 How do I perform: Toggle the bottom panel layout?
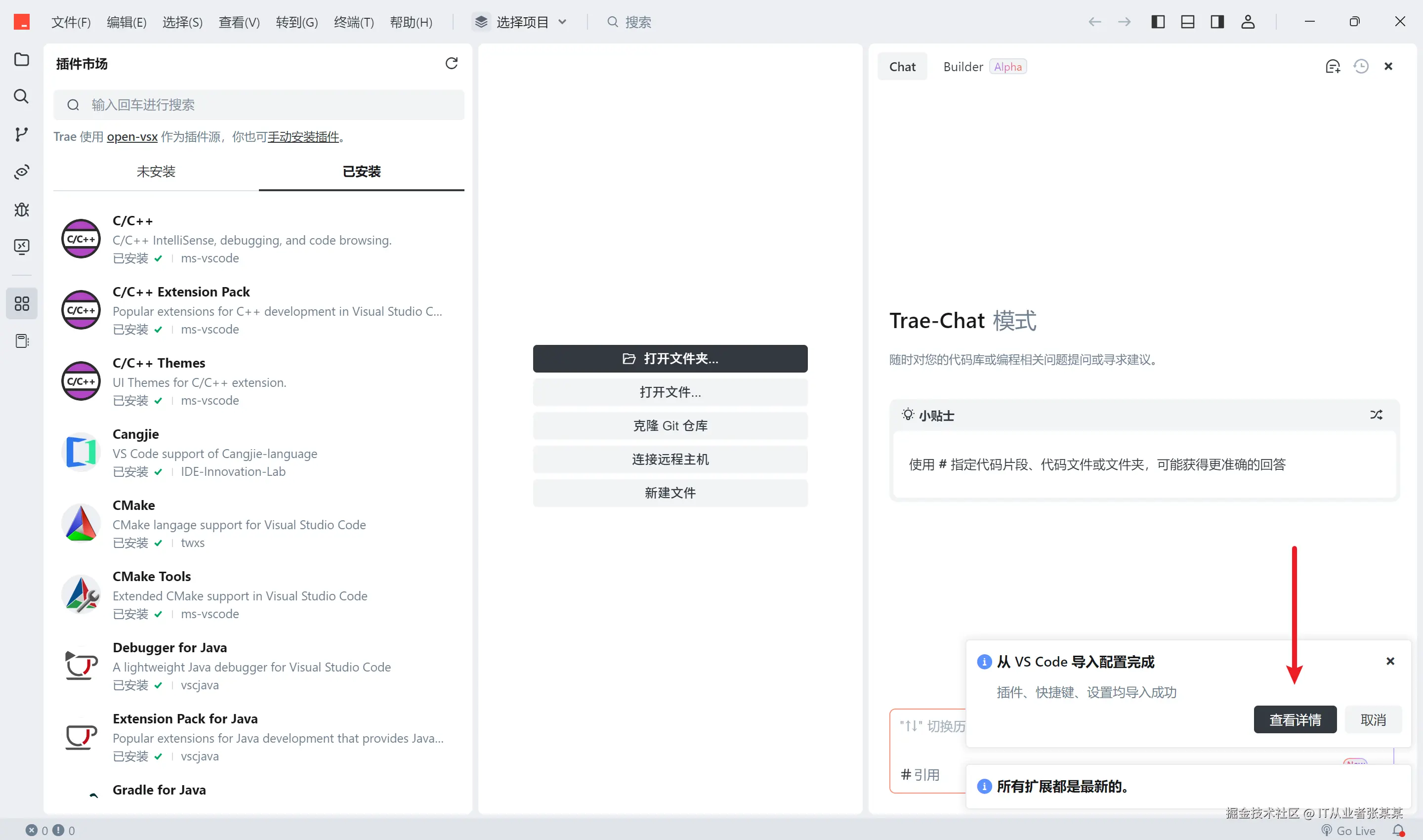tap(1187, 22)
